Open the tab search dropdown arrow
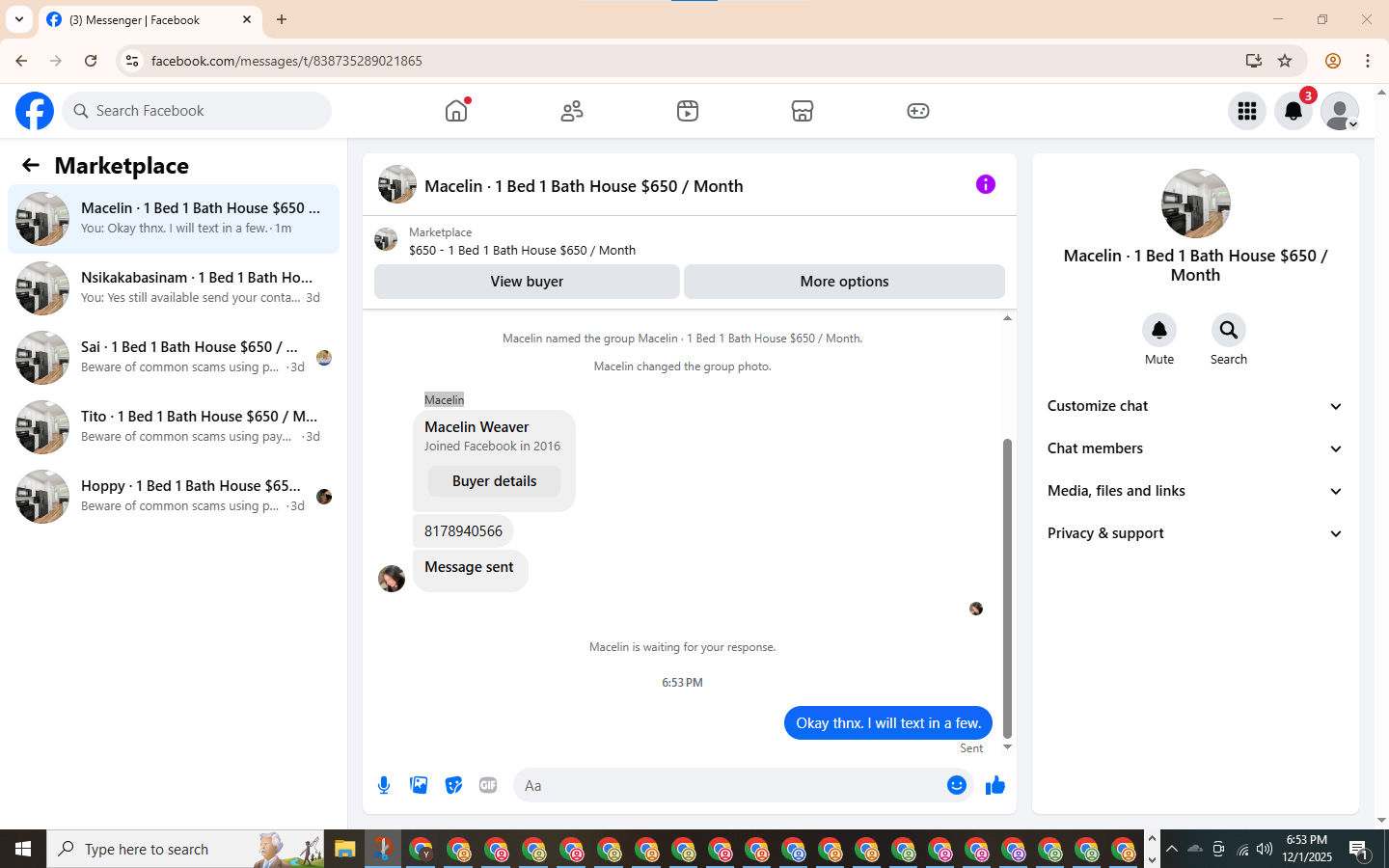 coord(19,19)
